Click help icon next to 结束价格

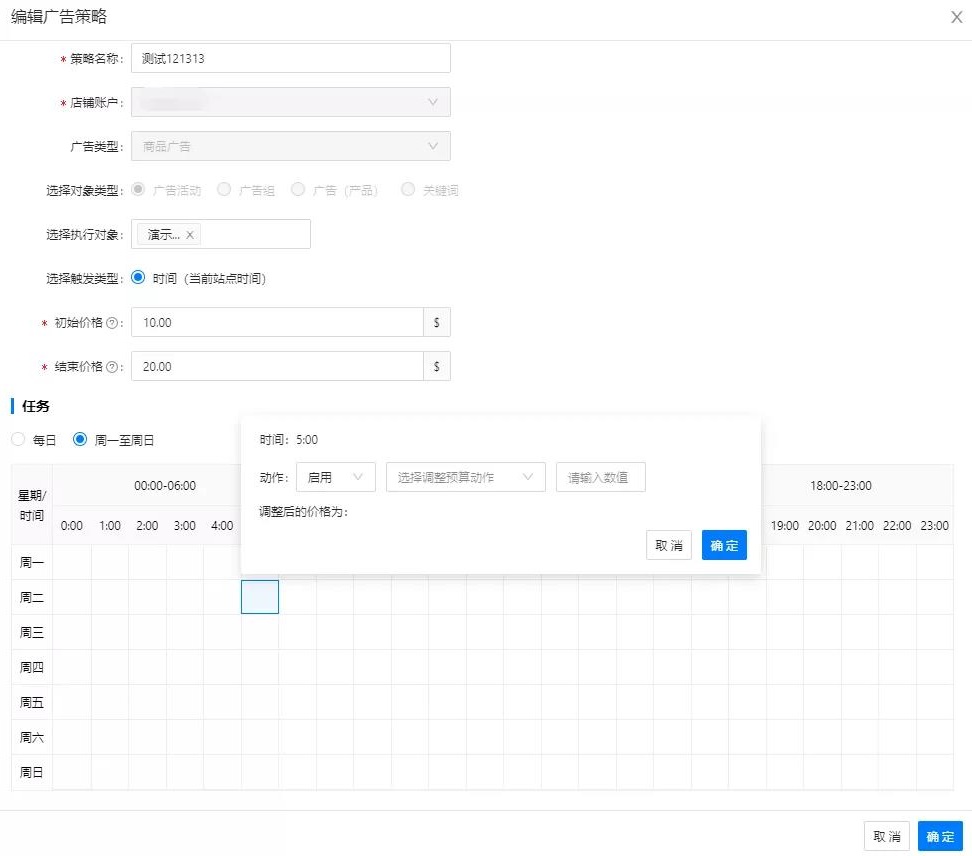112,367
